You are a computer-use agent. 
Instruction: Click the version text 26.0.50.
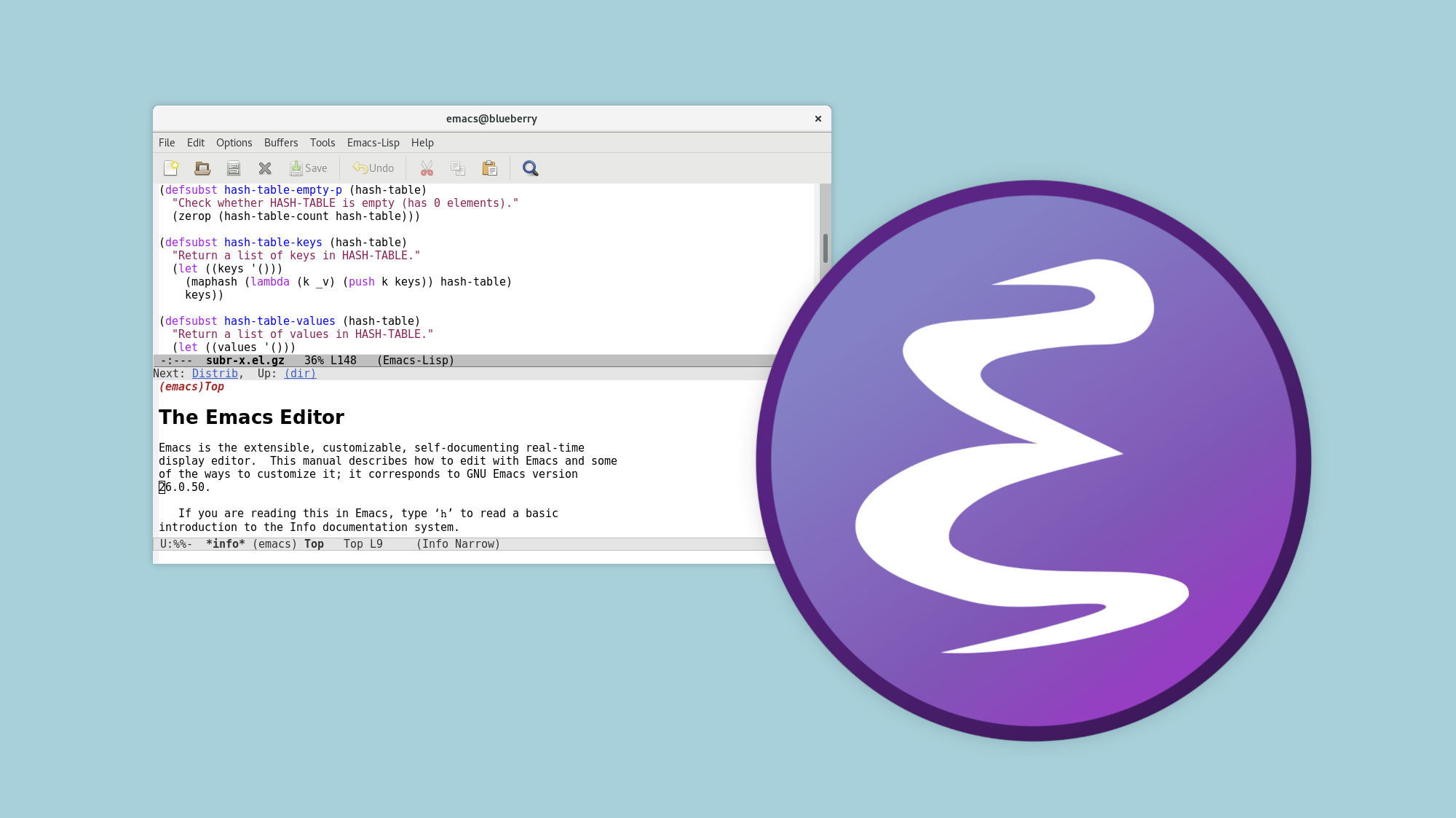pyautogui.click(x=184, y=487)
